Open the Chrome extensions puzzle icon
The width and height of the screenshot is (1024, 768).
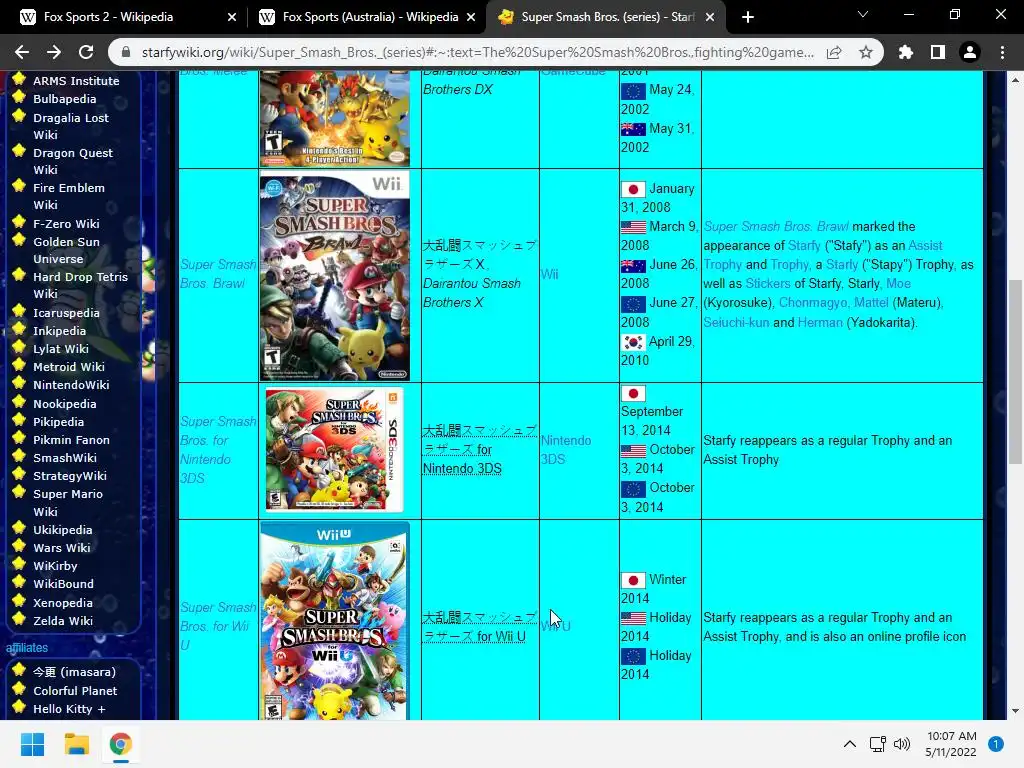[x=905, y=52]
